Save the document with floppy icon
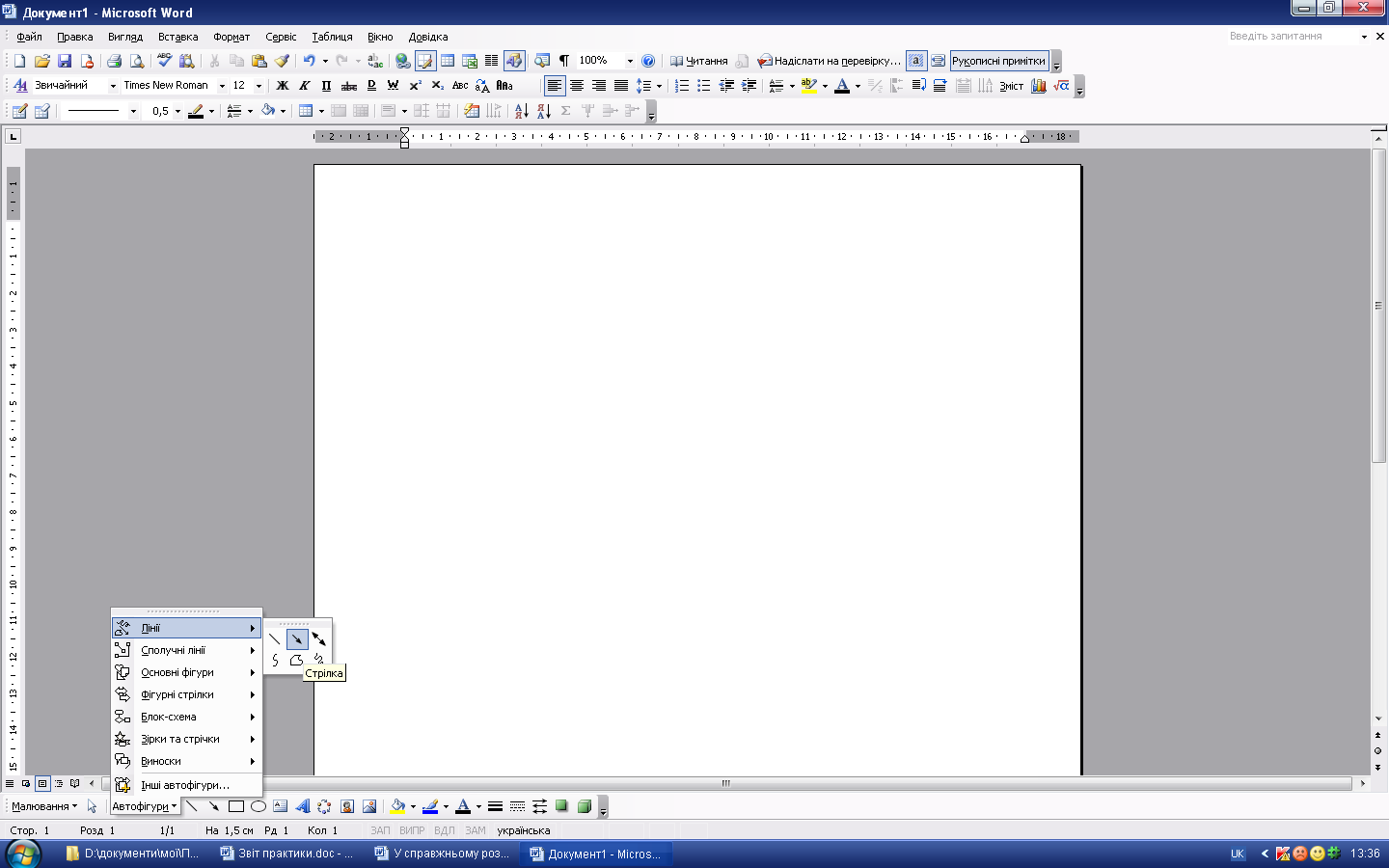Image resolution: width=1389 pixels, height=868 pixels. coord(65,61)
